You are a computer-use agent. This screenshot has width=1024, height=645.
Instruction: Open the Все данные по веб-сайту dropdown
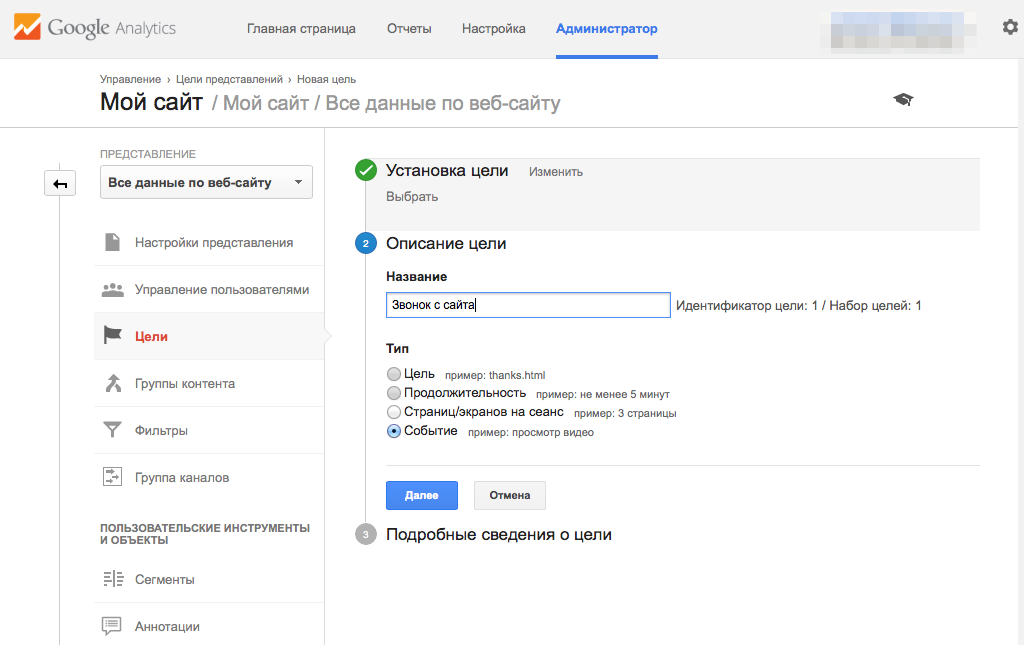click(206, 182)
